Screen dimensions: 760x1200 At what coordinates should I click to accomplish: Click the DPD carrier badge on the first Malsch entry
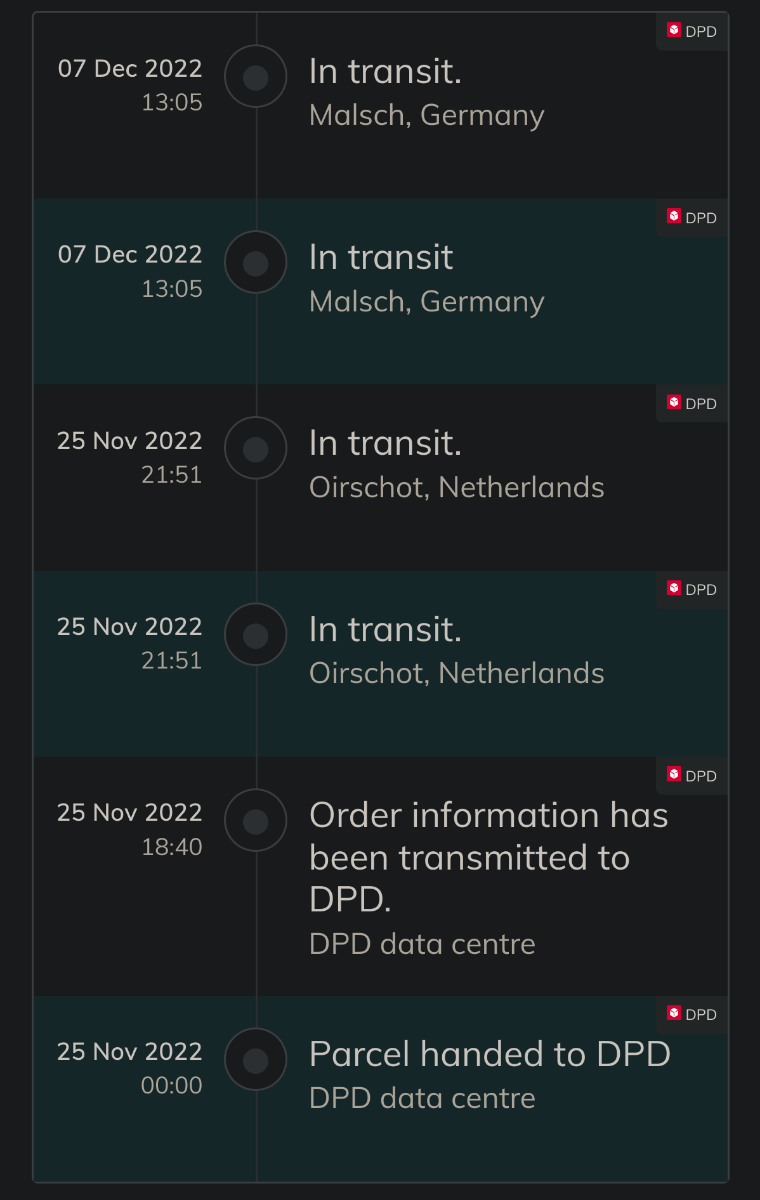692,31
